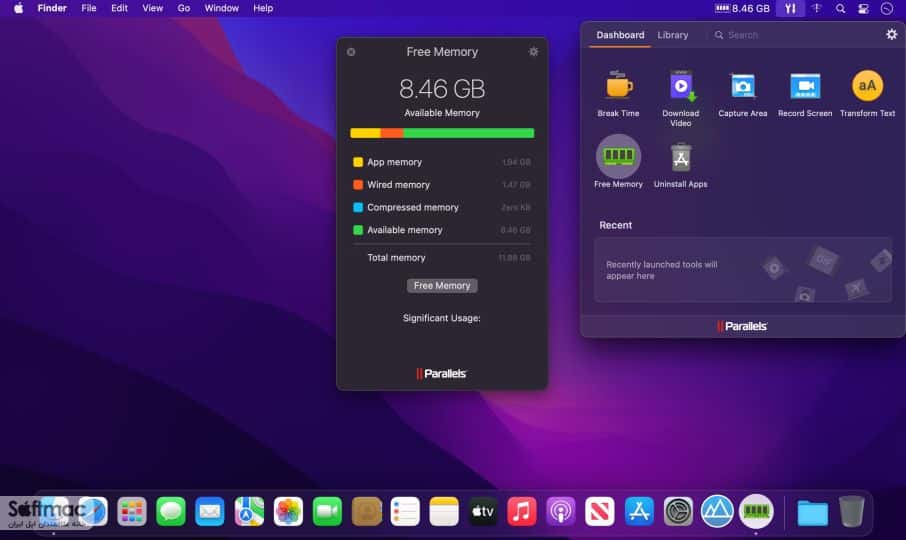Image resolution: width=906 pixels, height=540 pixels.
Task: Open Free Memory window settings gear
Action: pyautogui.click(x=533, y=52)
